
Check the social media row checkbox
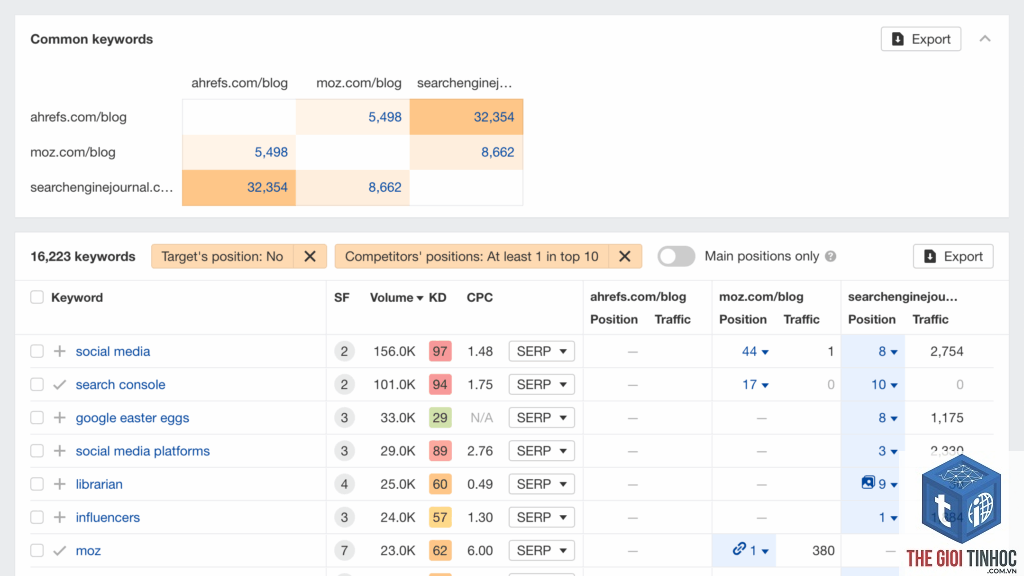pyautogui.click(x=37, y=351)
